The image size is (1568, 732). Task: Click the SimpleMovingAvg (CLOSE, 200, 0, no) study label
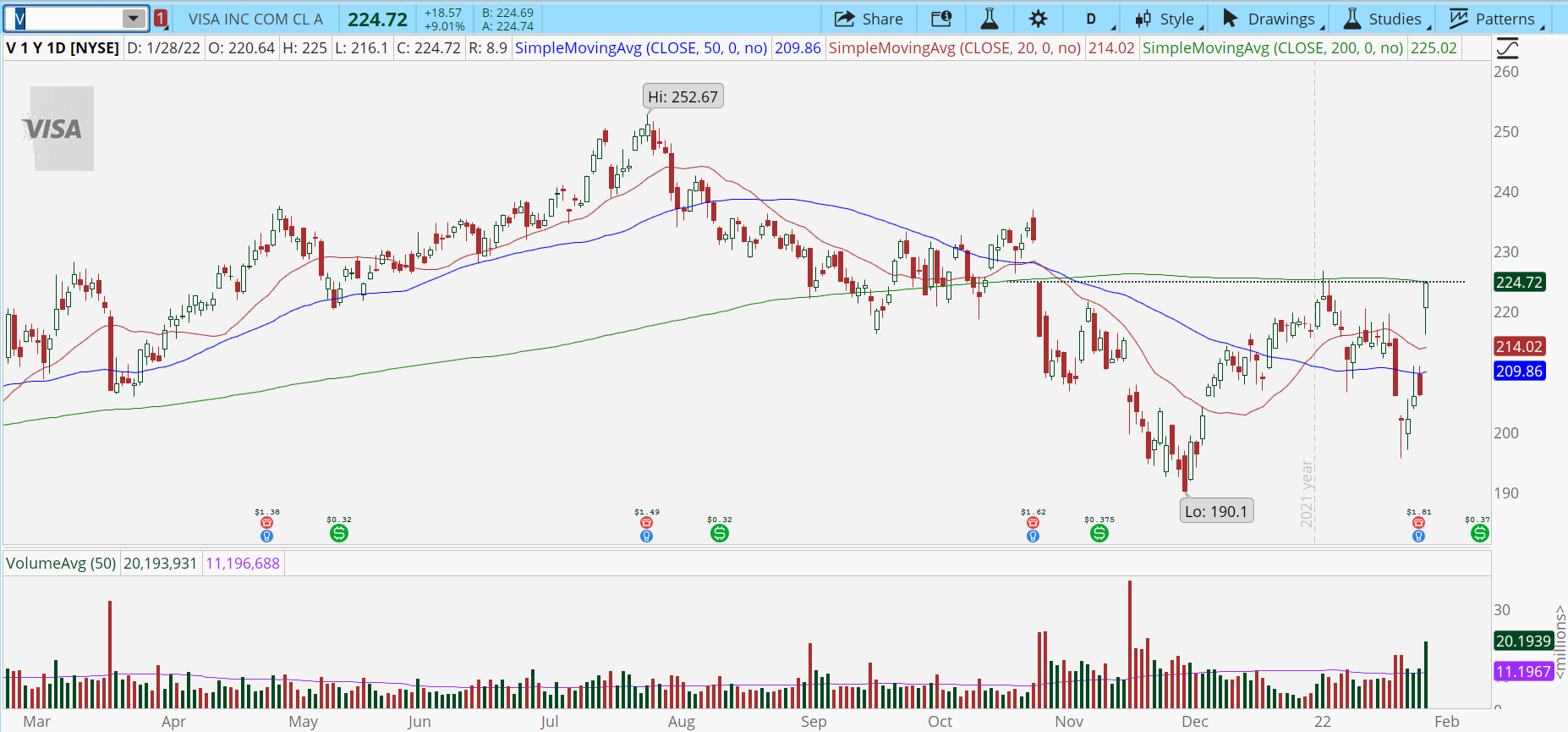pos(1273,48)
